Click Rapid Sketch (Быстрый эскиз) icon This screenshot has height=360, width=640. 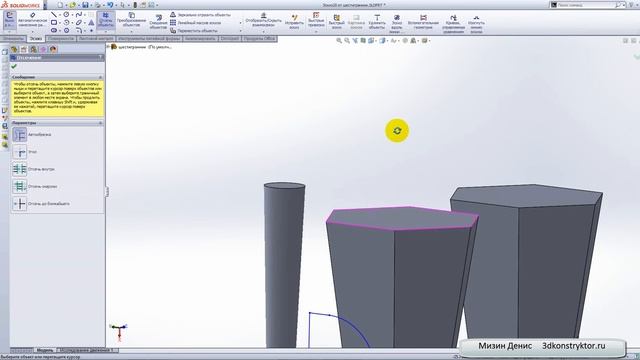pyautogui.click(x=337, y=18)
